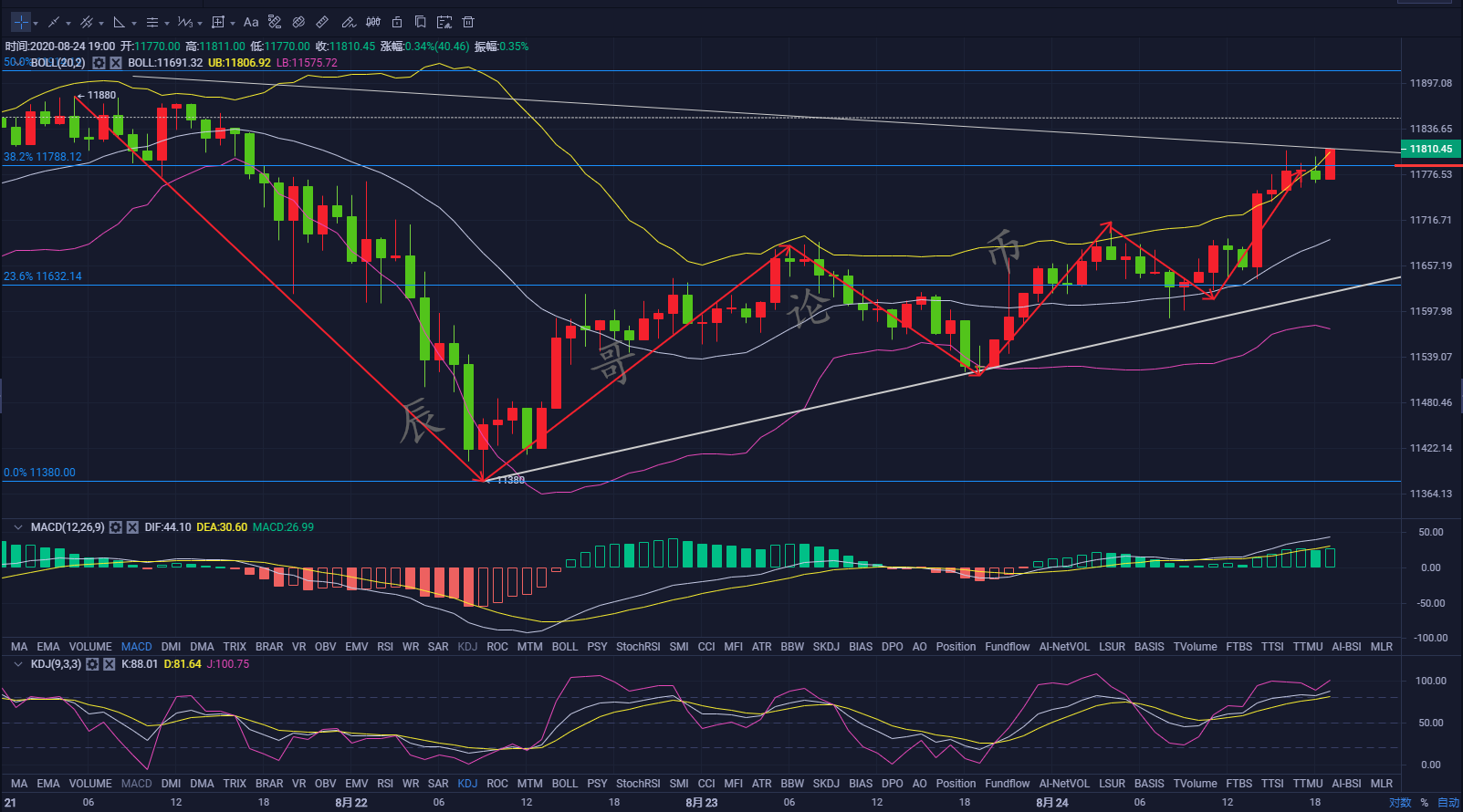Select the lock drawings icon
Screen dimensions: 1463x812
(397, 22)
